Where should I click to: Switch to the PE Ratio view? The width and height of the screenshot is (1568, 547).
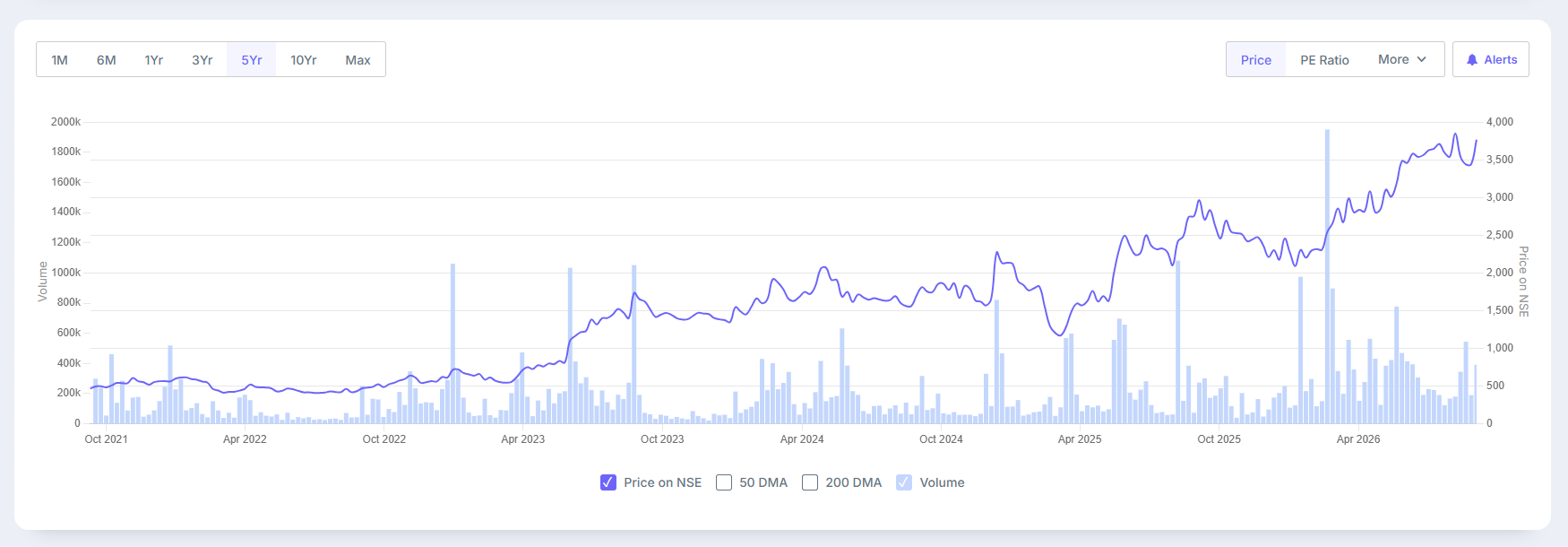[x=1325, y=60]
